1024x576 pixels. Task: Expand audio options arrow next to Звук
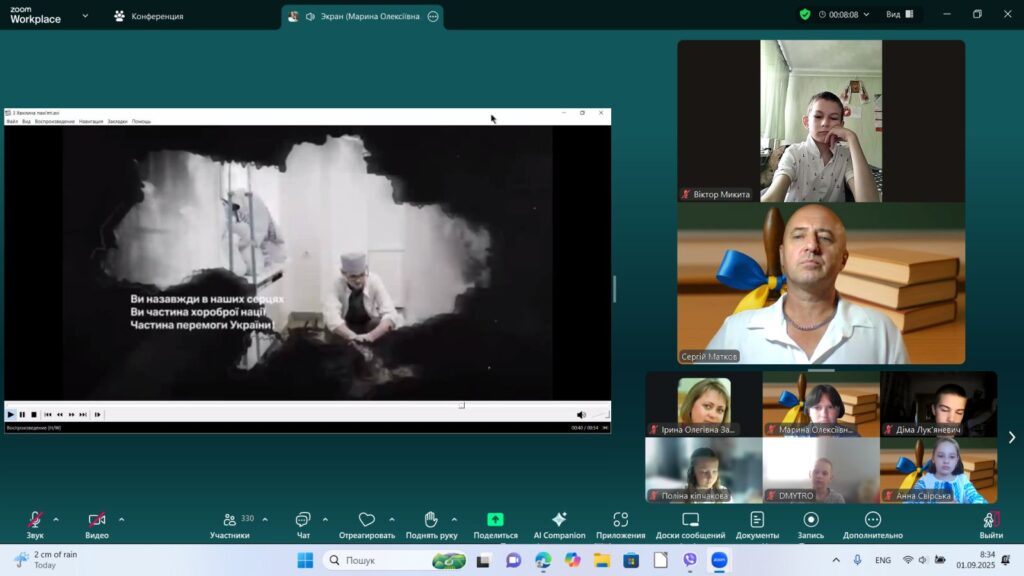tap(56, 520)
